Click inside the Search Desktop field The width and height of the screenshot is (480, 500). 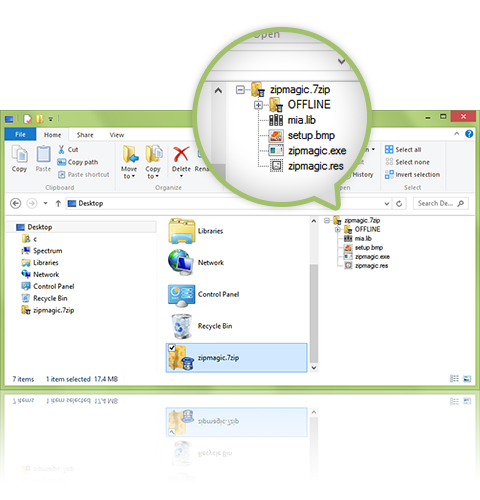440,203
